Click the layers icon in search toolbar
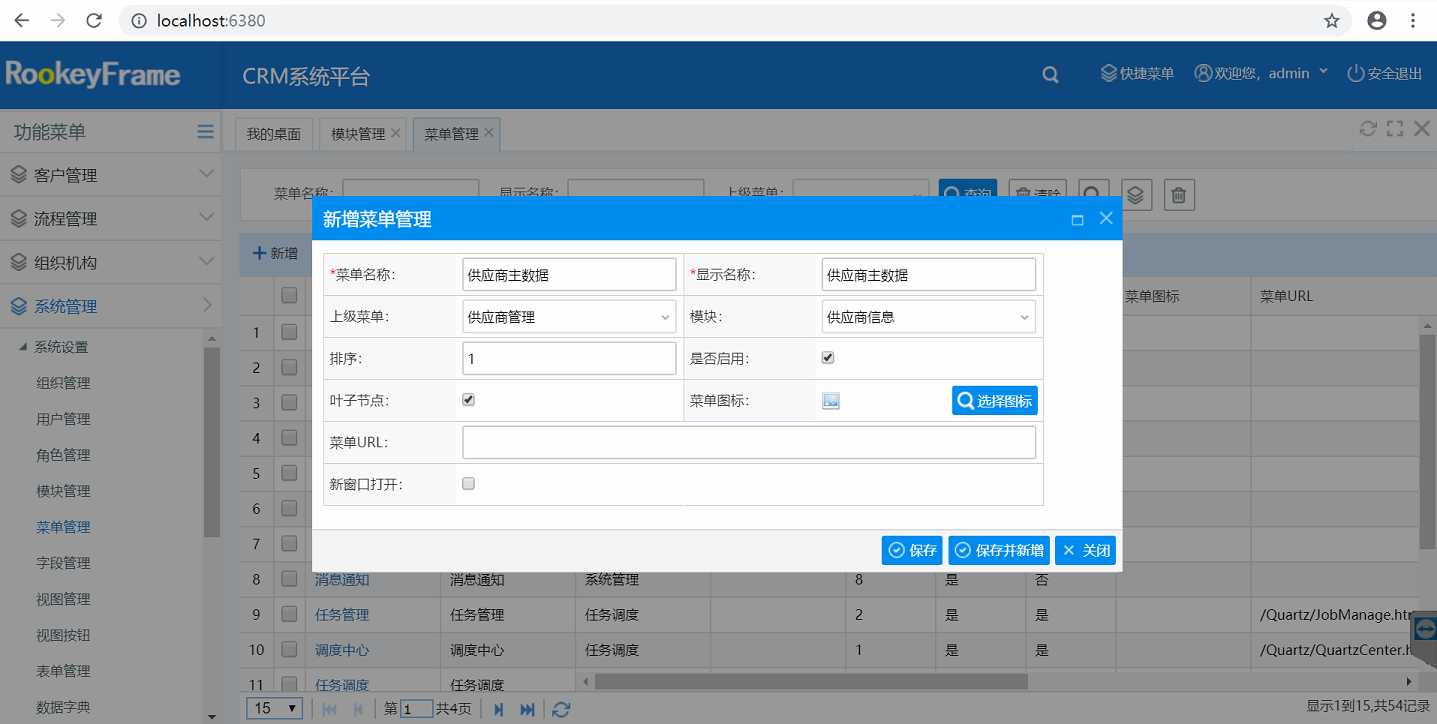This screenshot has width=1437, height=724. (x=1137, y=194)
